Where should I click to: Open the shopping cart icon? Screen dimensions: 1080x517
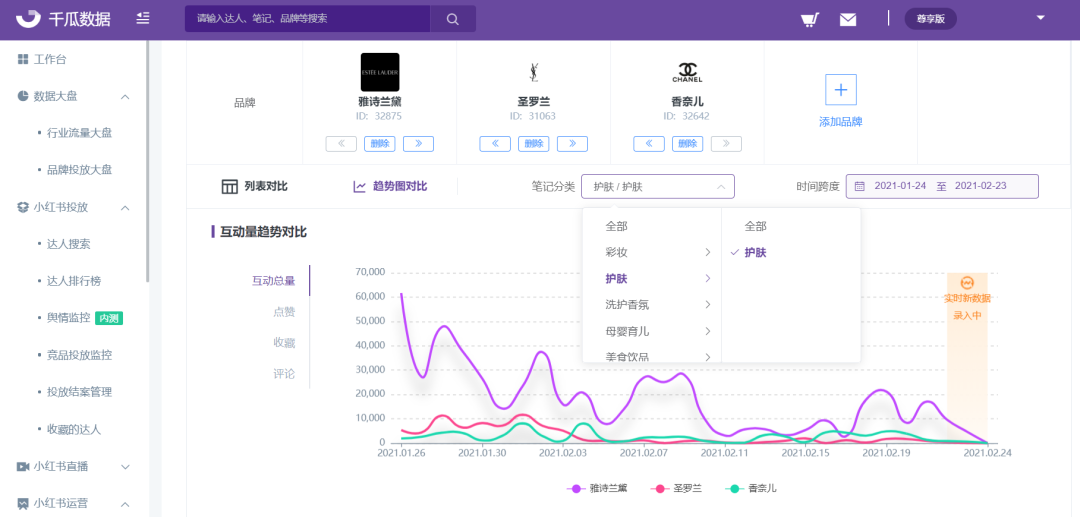pos(810,19)
